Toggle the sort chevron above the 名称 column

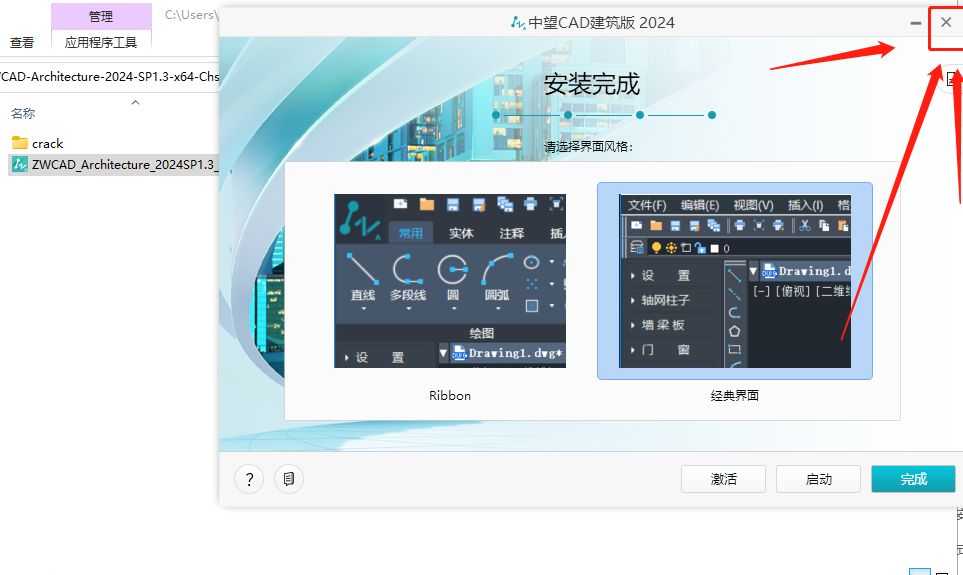[x=136, y=103]
